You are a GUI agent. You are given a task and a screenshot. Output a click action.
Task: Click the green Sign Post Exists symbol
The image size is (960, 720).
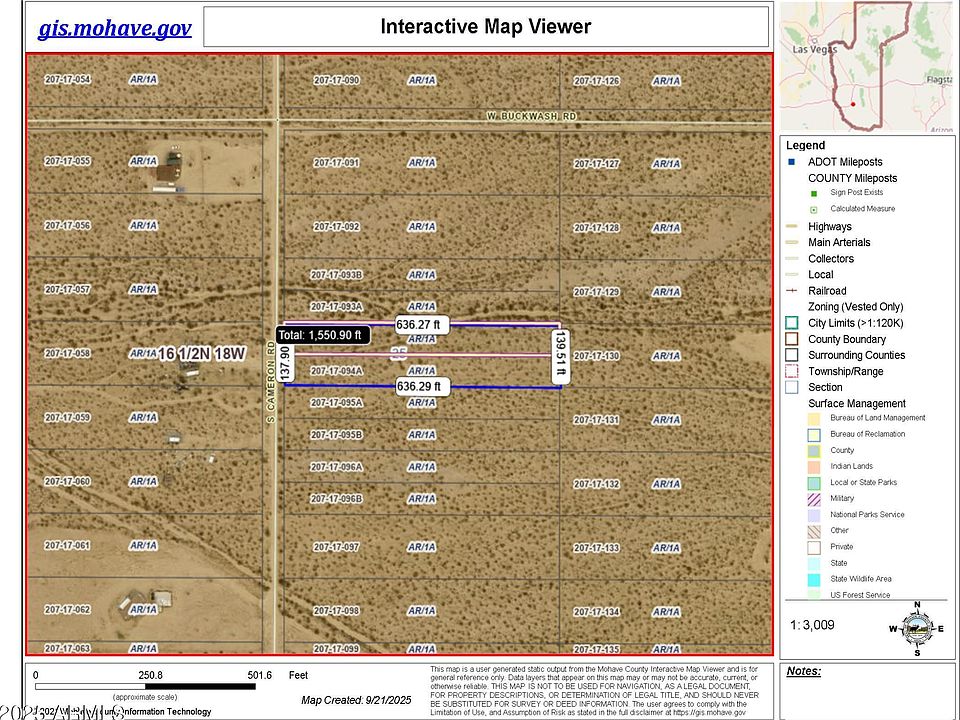[x=814, y=192]
